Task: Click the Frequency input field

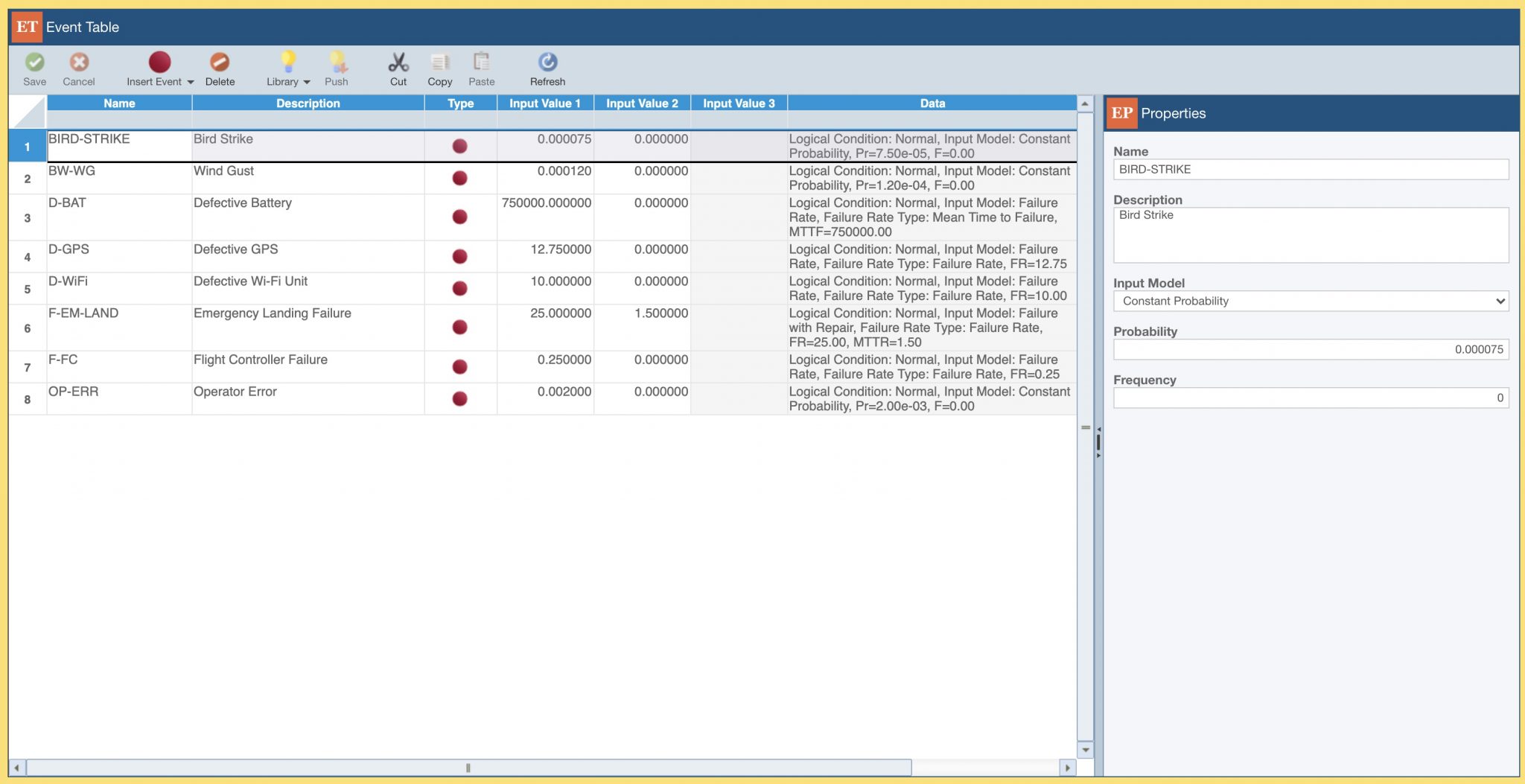Action: [x=1310, y=398]
